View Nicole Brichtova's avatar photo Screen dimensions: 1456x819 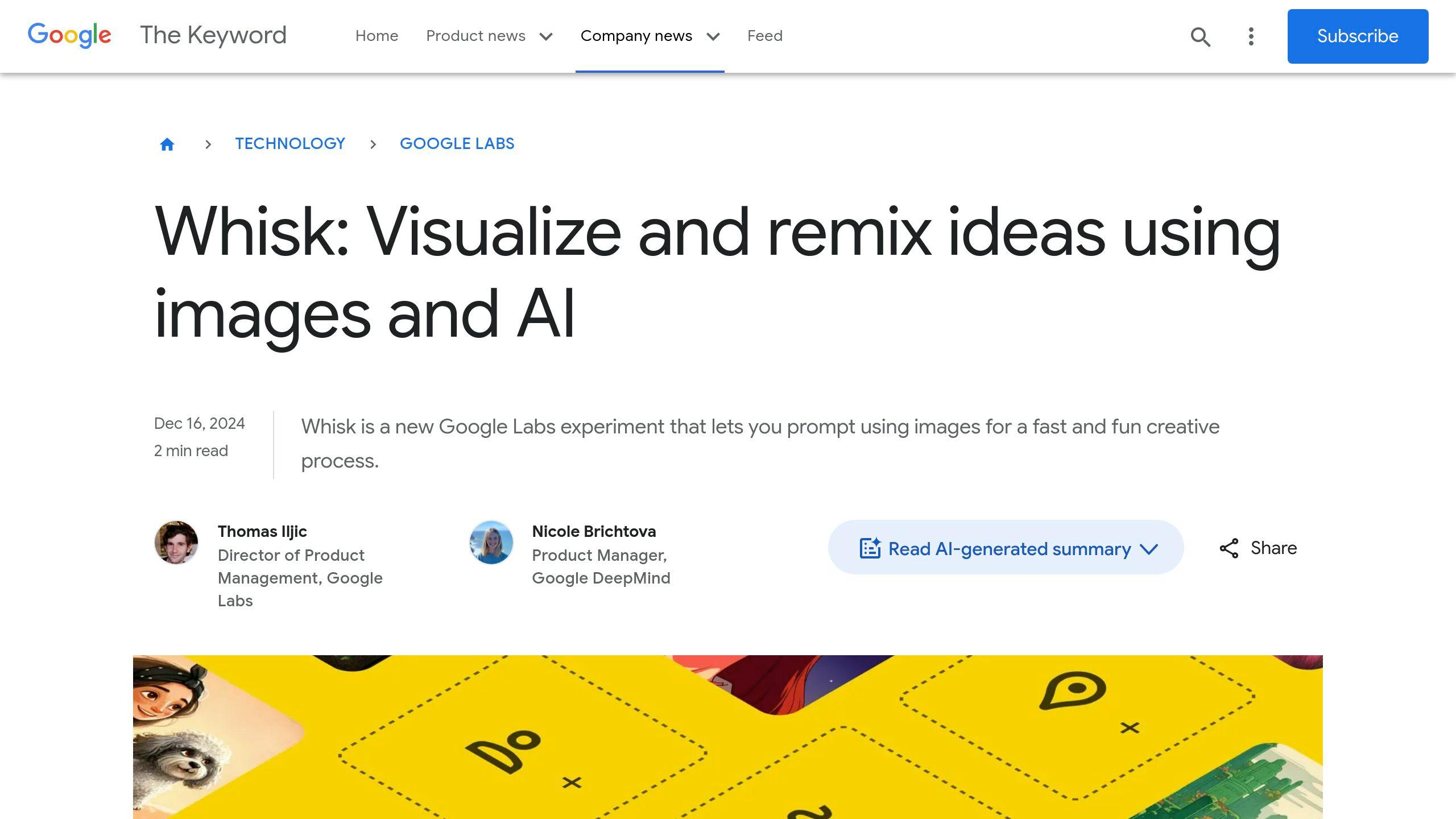491,543
